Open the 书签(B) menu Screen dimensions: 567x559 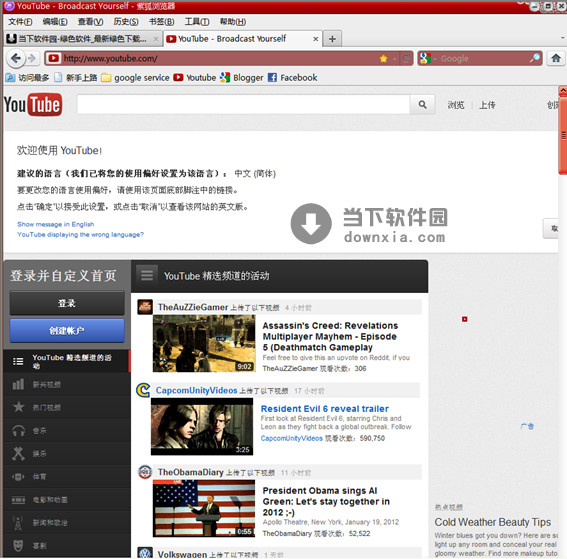coord(161,22)
